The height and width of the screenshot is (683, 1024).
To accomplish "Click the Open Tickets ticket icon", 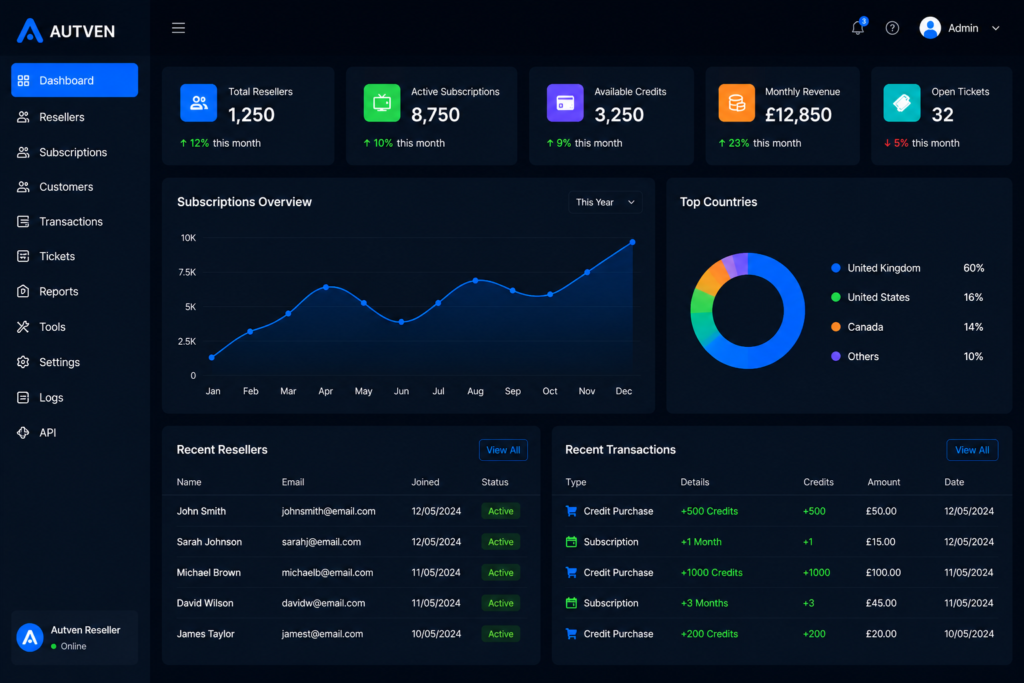I will tap(902, 103).
